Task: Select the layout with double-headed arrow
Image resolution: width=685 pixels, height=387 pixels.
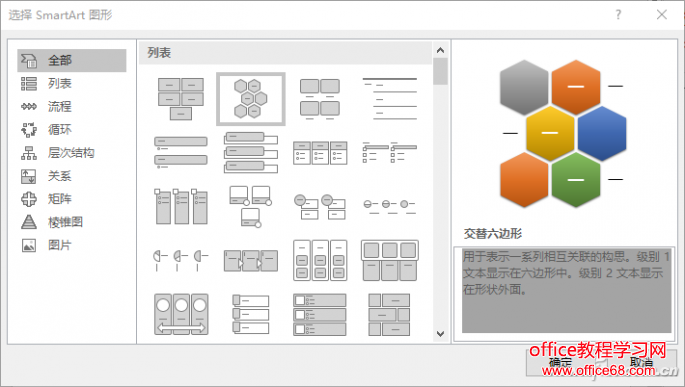Action: (181, 314)
